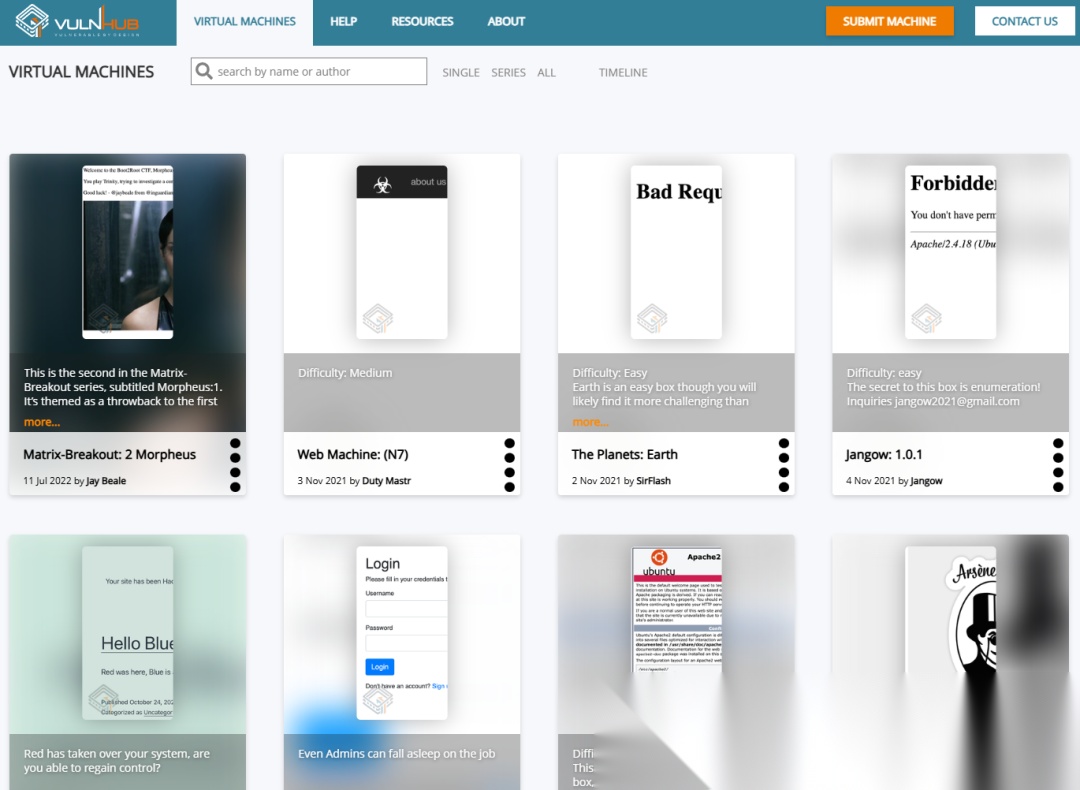Click the Difficulty: Medium description text
This screenshot has width=1080, height=790.
(345, 373)
